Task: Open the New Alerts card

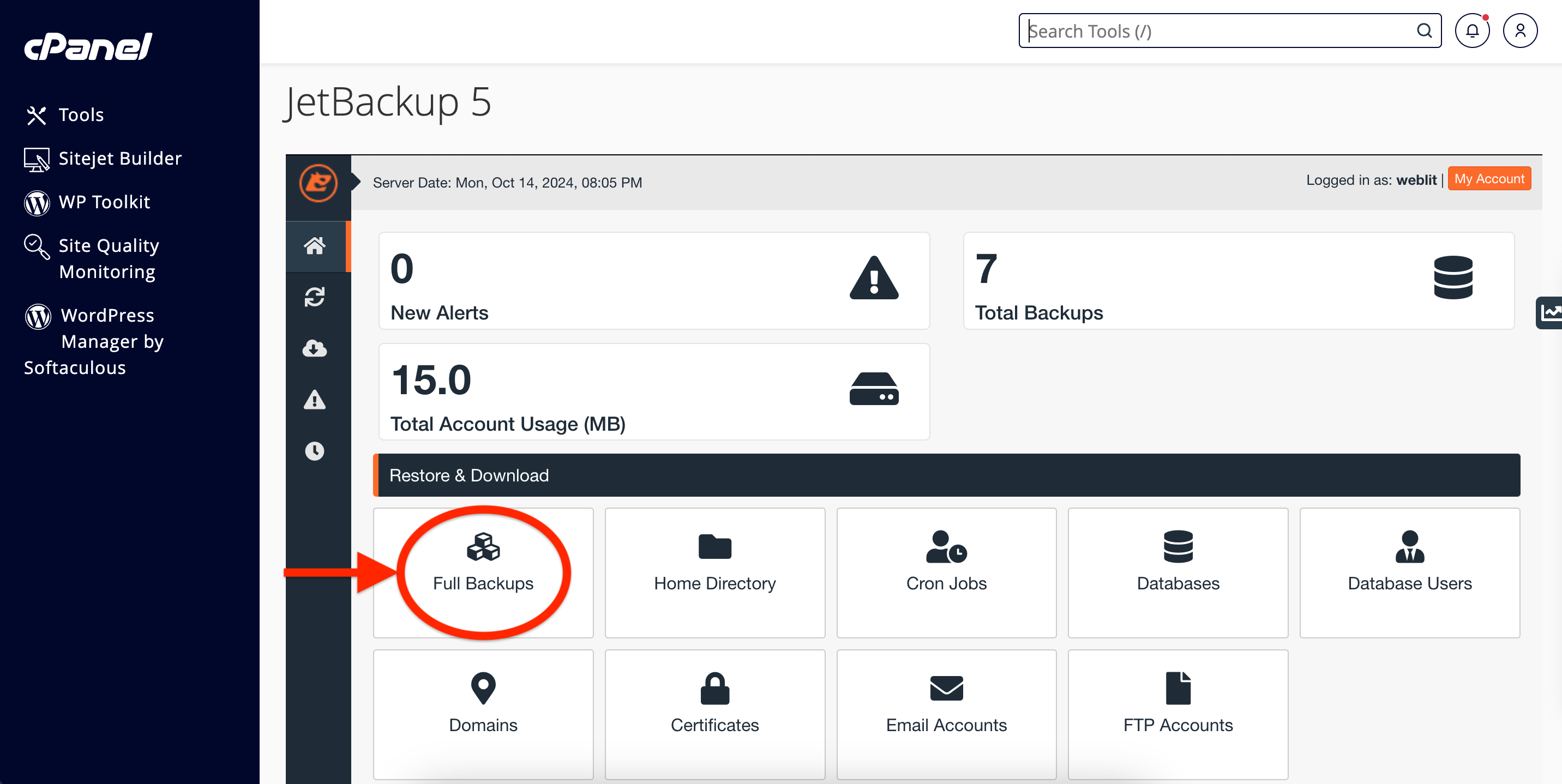Action: [654, 281]
